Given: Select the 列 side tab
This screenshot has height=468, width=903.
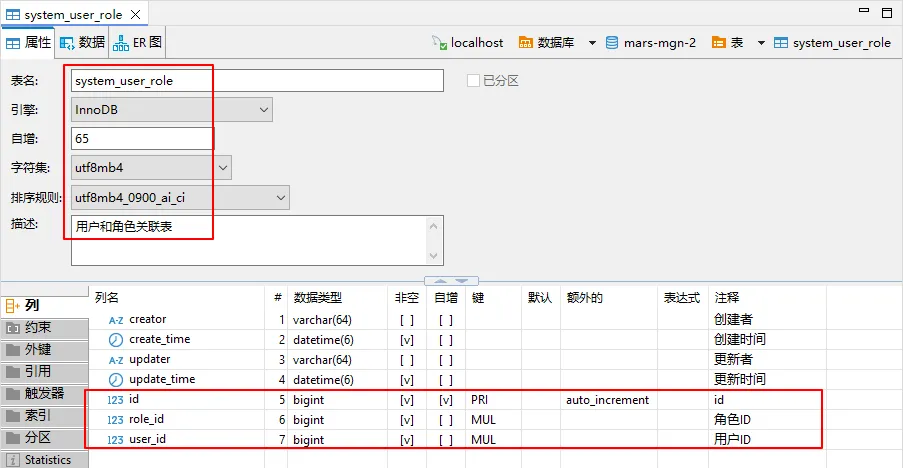Looking at the screenshot, I should pyautogui.click(x=44, y=305).
